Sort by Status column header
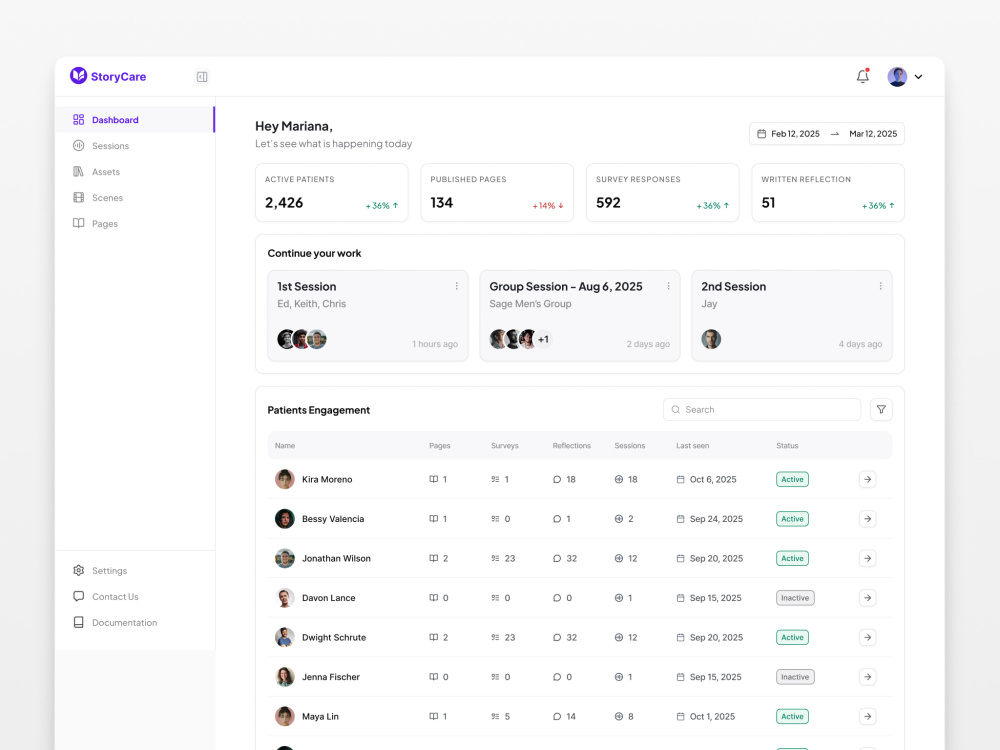The image size is (1000, 750). [x=787, y=446]
